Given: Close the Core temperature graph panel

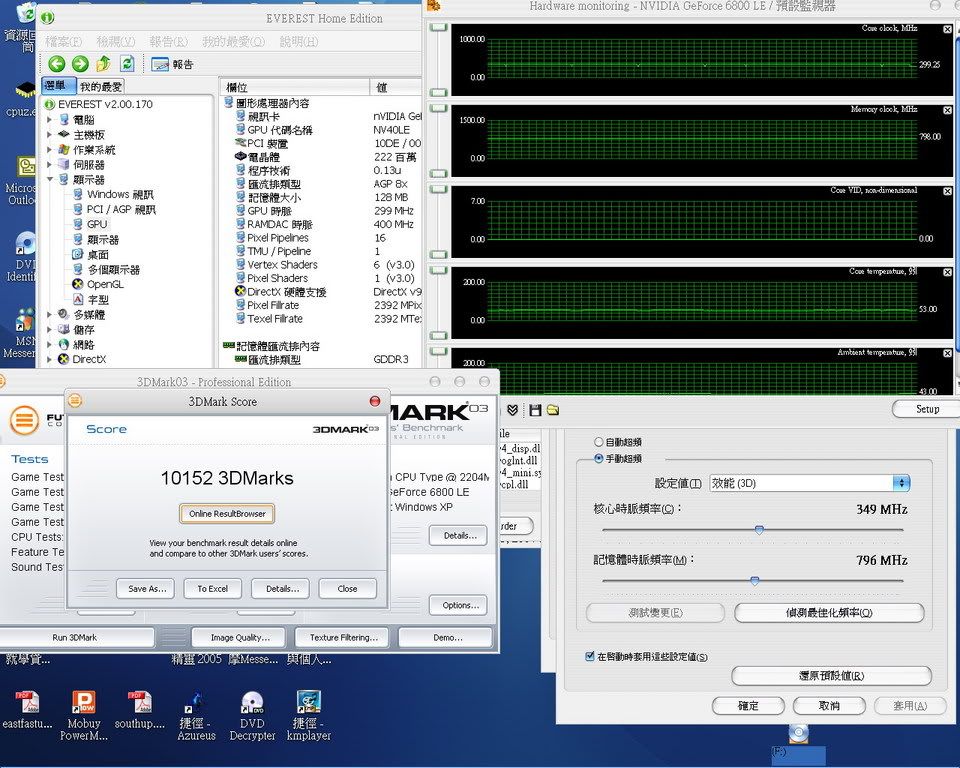Looking at the screenshot, I should click(x=948, y=272).
